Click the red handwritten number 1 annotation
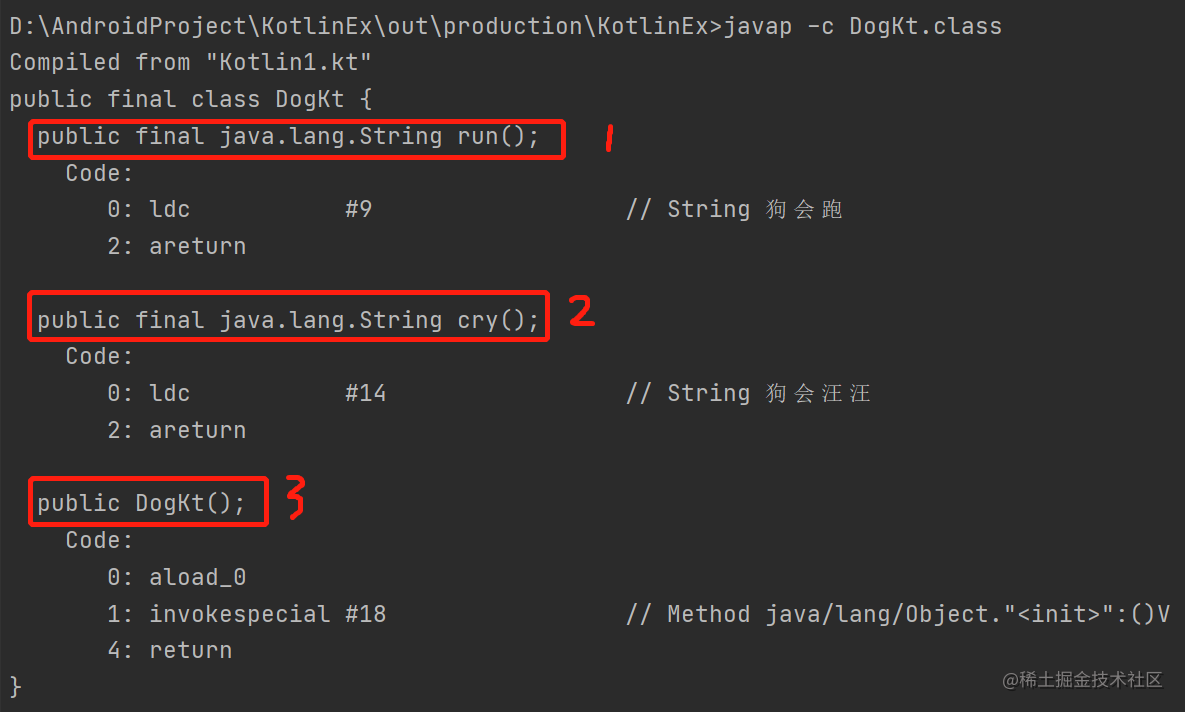 click(609, 139)
